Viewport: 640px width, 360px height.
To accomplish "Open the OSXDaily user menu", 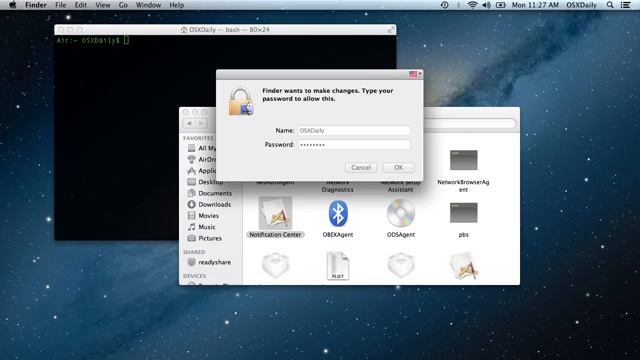I will (581, 5).
